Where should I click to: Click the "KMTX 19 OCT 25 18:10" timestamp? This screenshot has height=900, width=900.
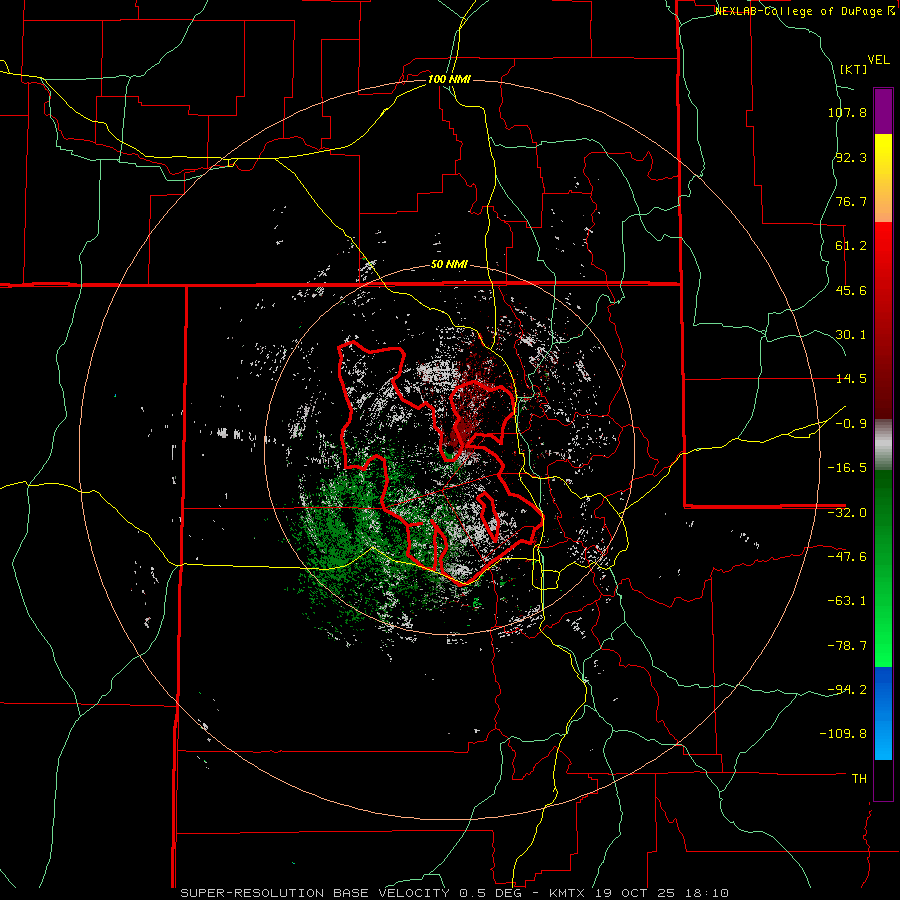tap(639, 893)
